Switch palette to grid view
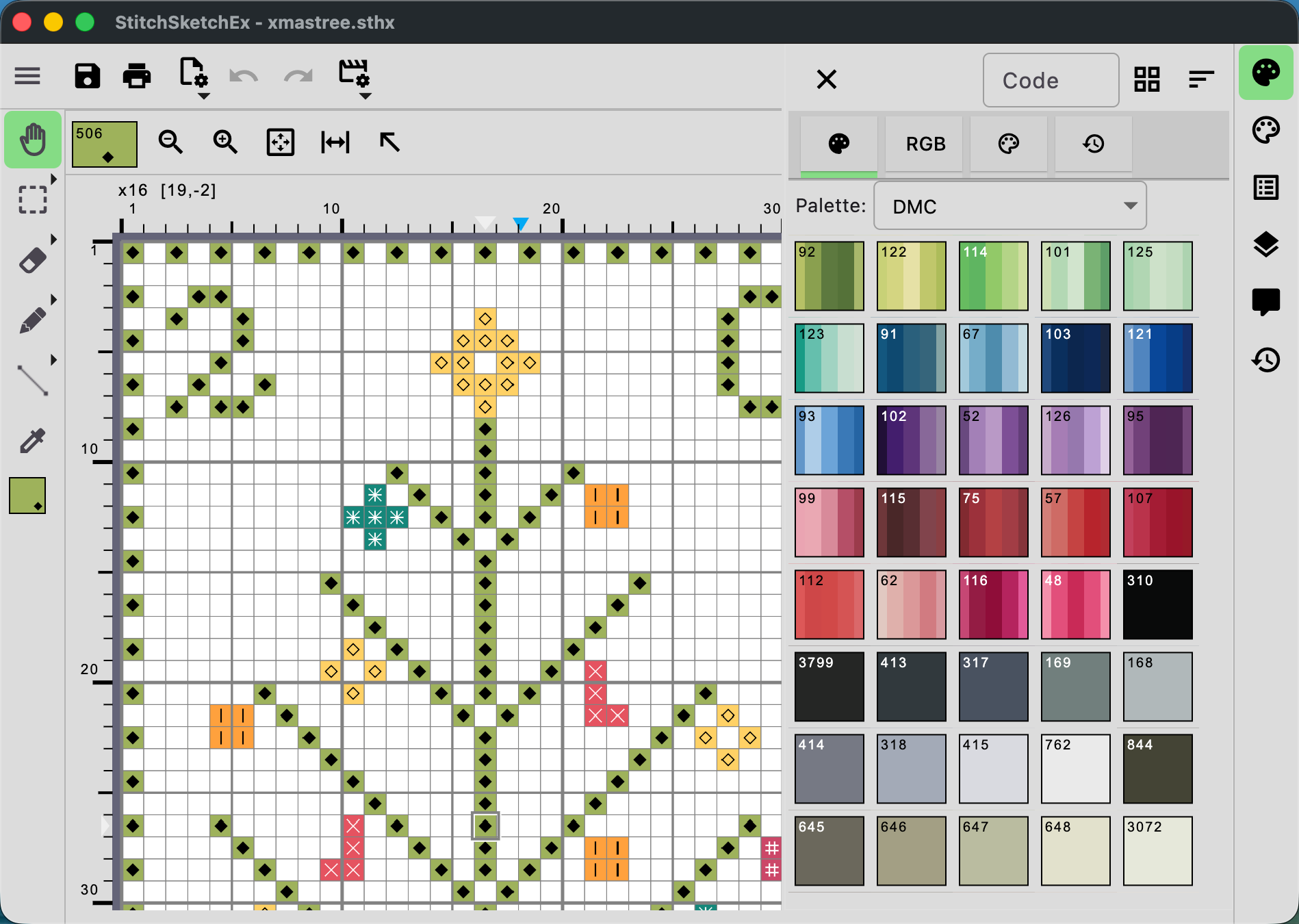 coord(1147,79)
